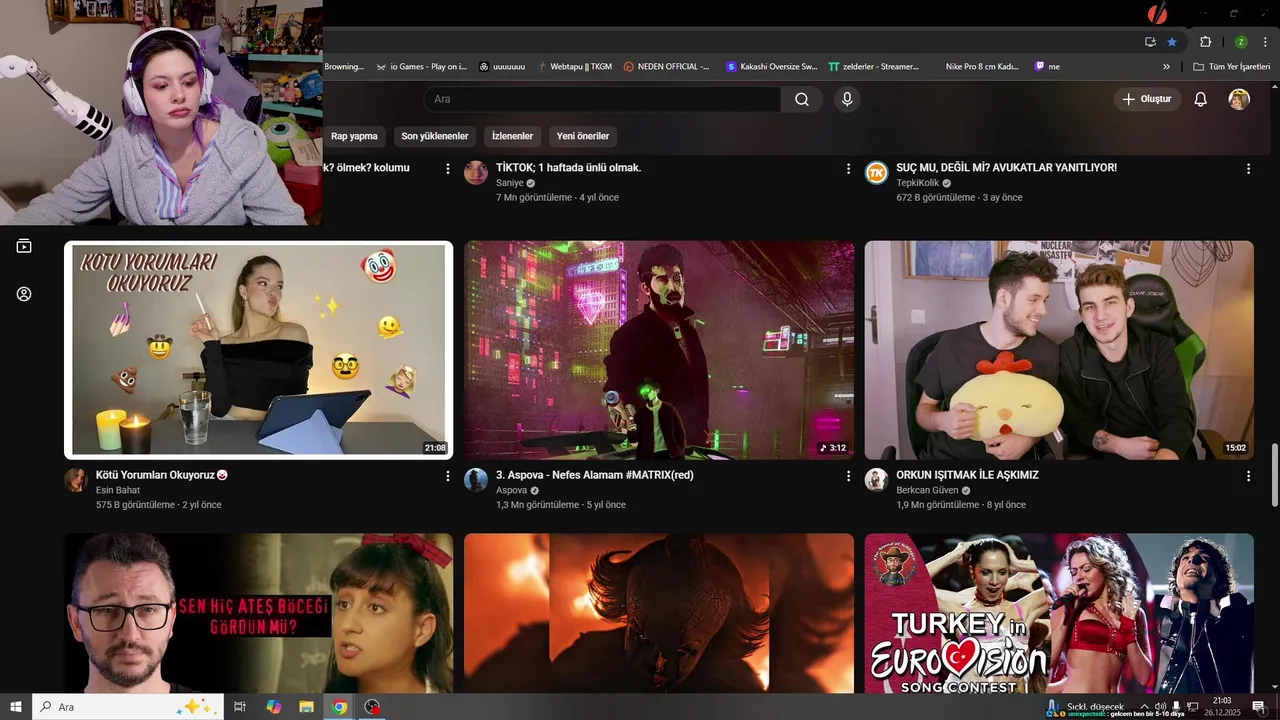Open TİKTOK; 1 haftada ünlü olmak title
Screen dimensions: 1280x720
point(568,168)
